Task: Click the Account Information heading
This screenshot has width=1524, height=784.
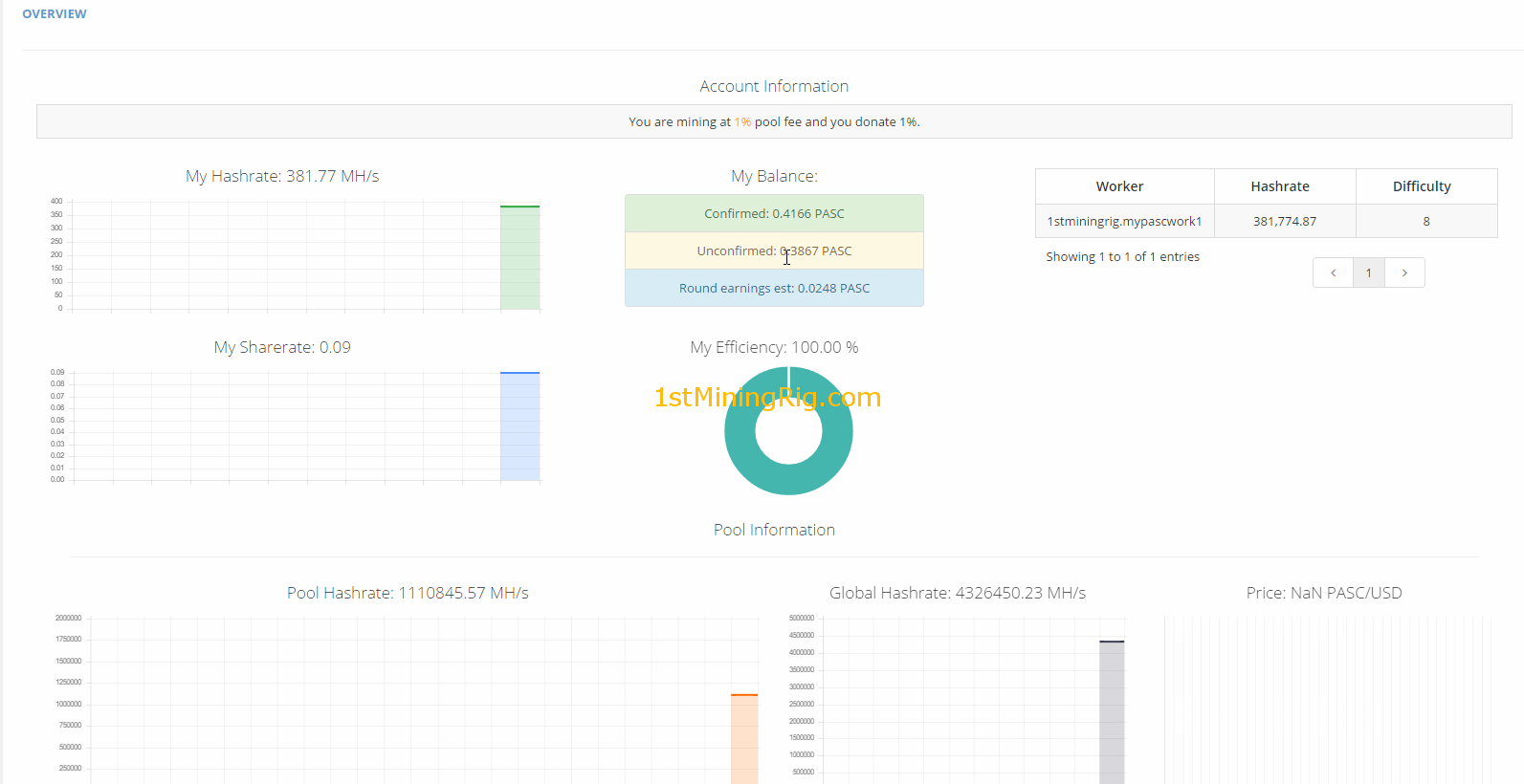Action: (x=774, y=86)
